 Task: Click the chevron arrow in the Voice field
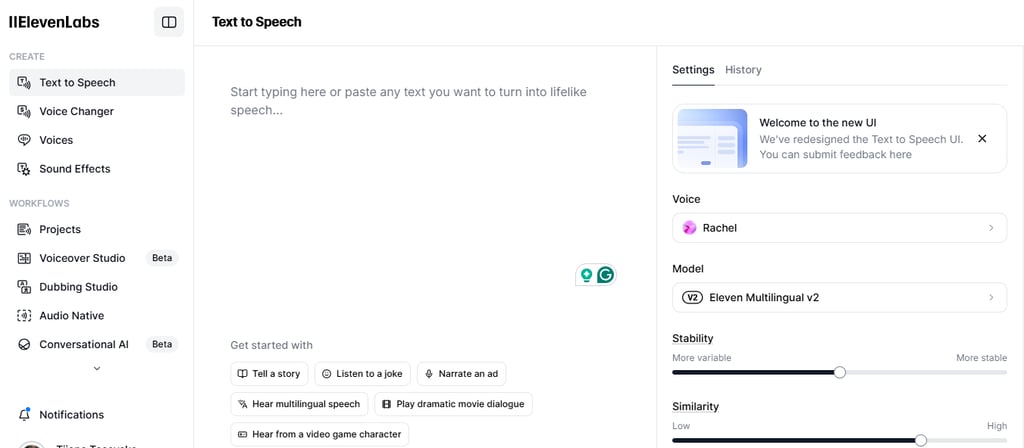(x=991, y=228)
